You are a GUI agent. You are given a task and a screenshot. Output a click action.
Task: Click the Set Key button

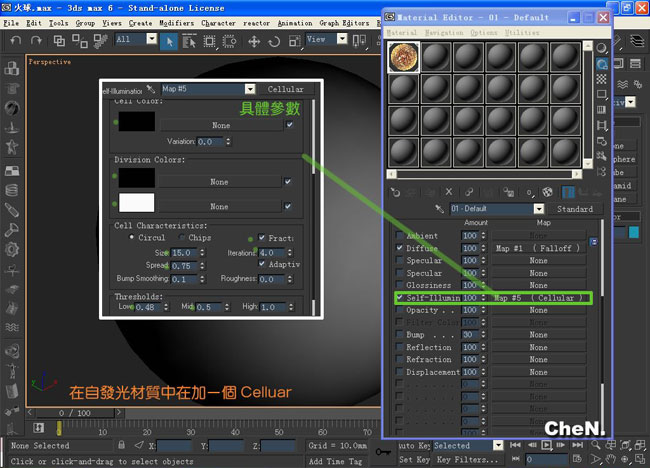(x=415, y=459)
